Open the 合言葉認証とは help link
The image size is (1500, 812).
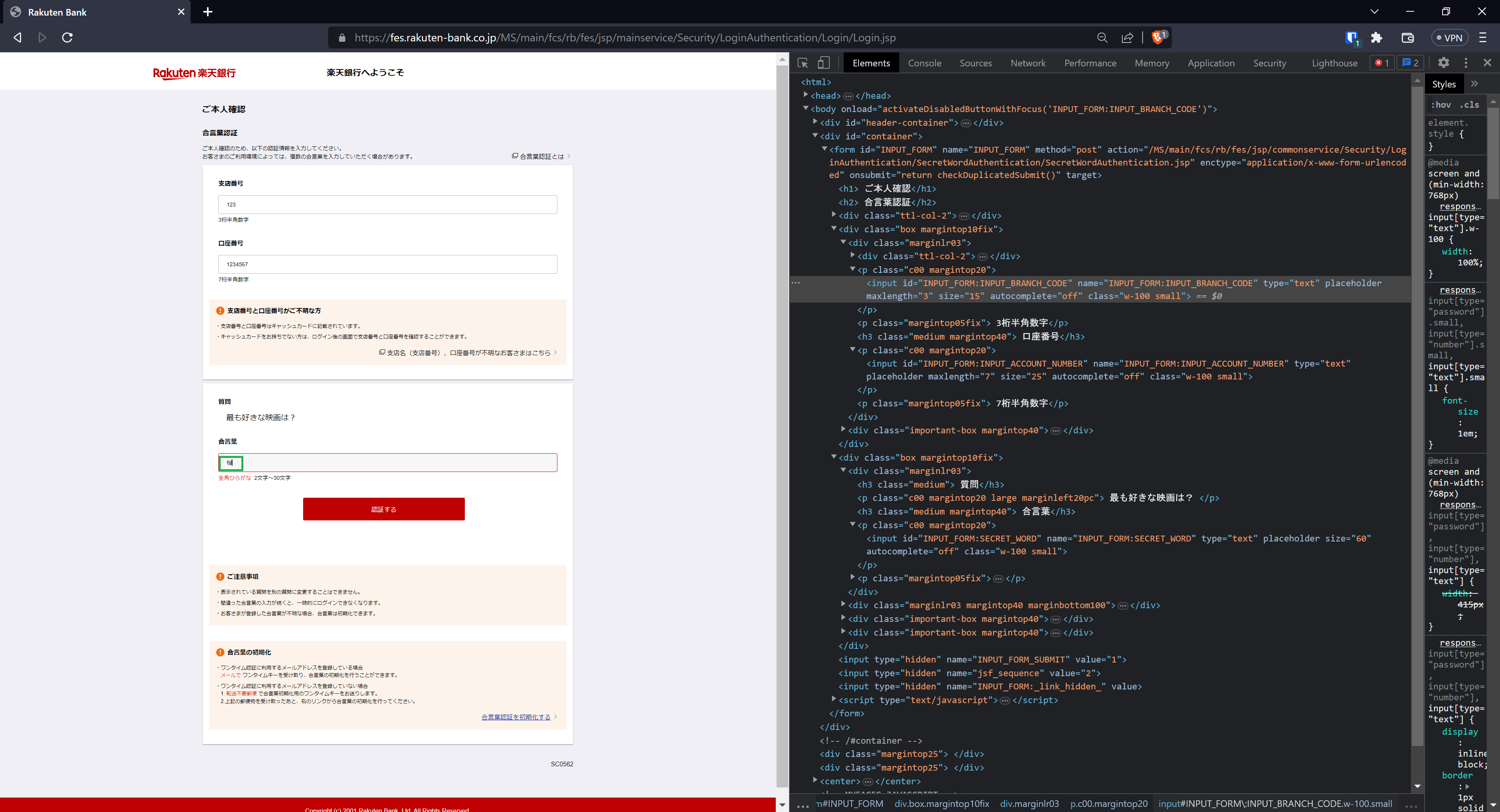541,156
